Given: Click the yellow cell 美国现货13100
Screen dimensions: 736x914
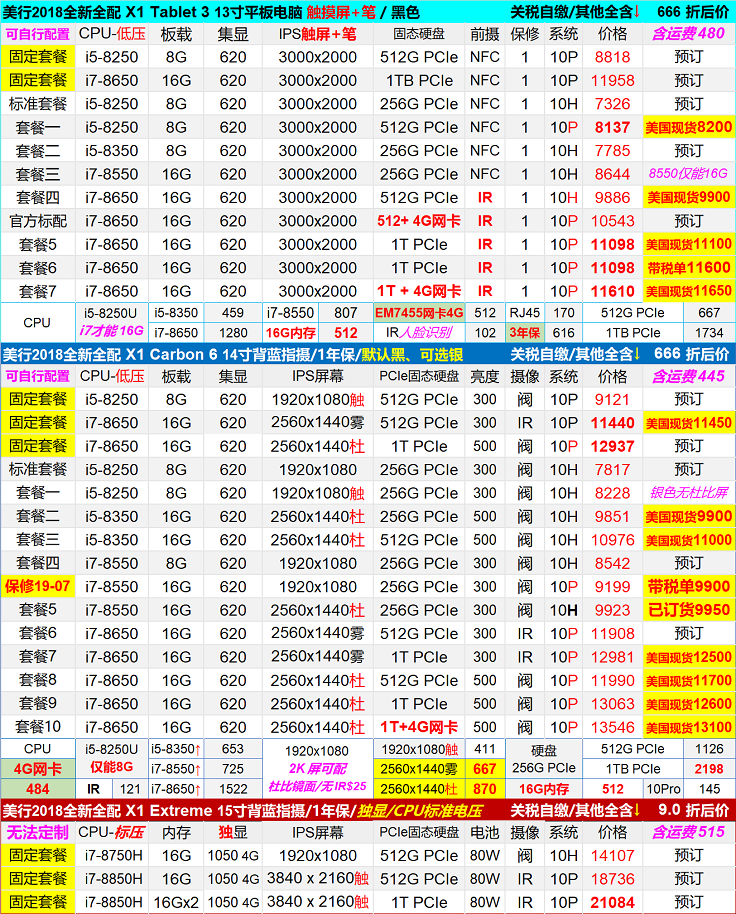Looking at the screenshot, I should pyautogui.click(x=688, y=727).
